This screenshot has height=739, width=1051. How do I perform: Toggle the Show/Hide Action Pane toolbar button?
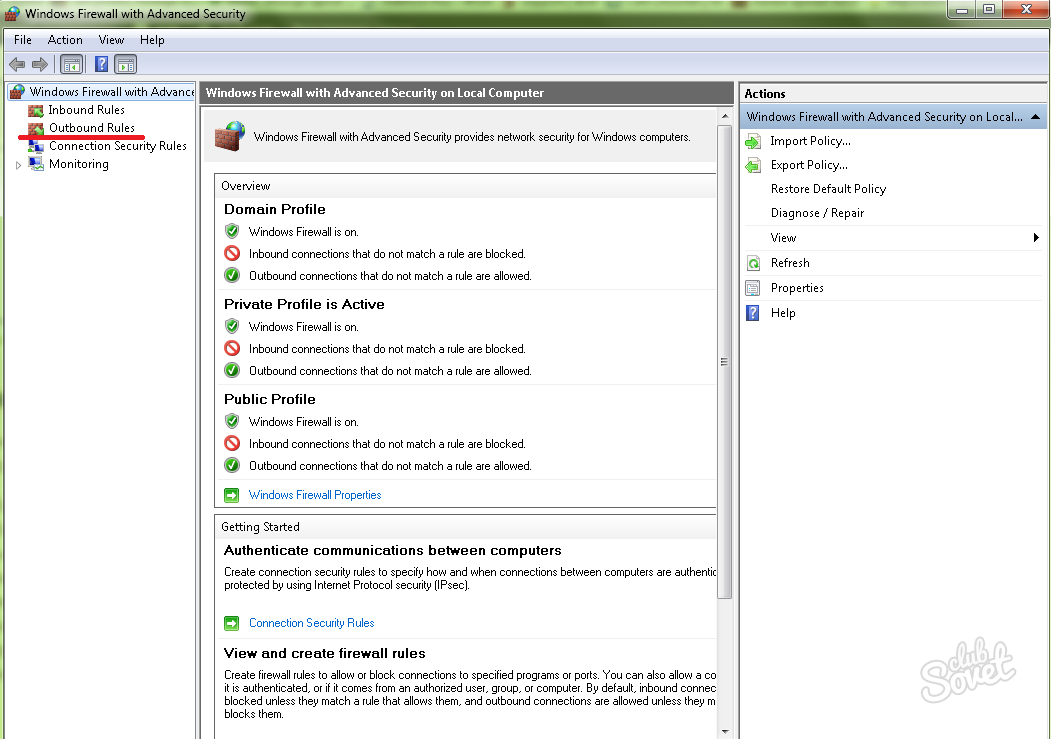point(125,65)
